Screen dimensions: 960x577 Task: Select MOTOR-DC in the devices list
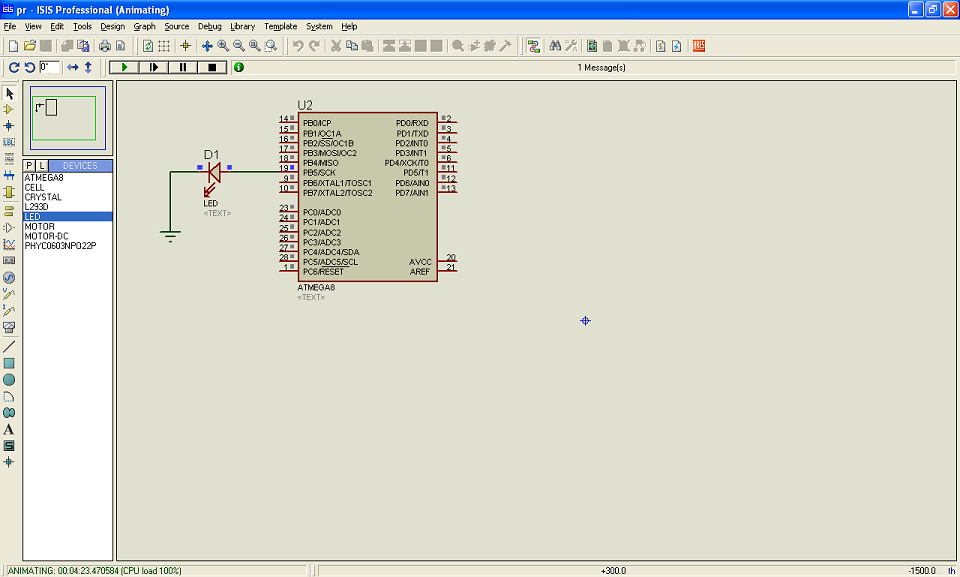tap(67, 236)
